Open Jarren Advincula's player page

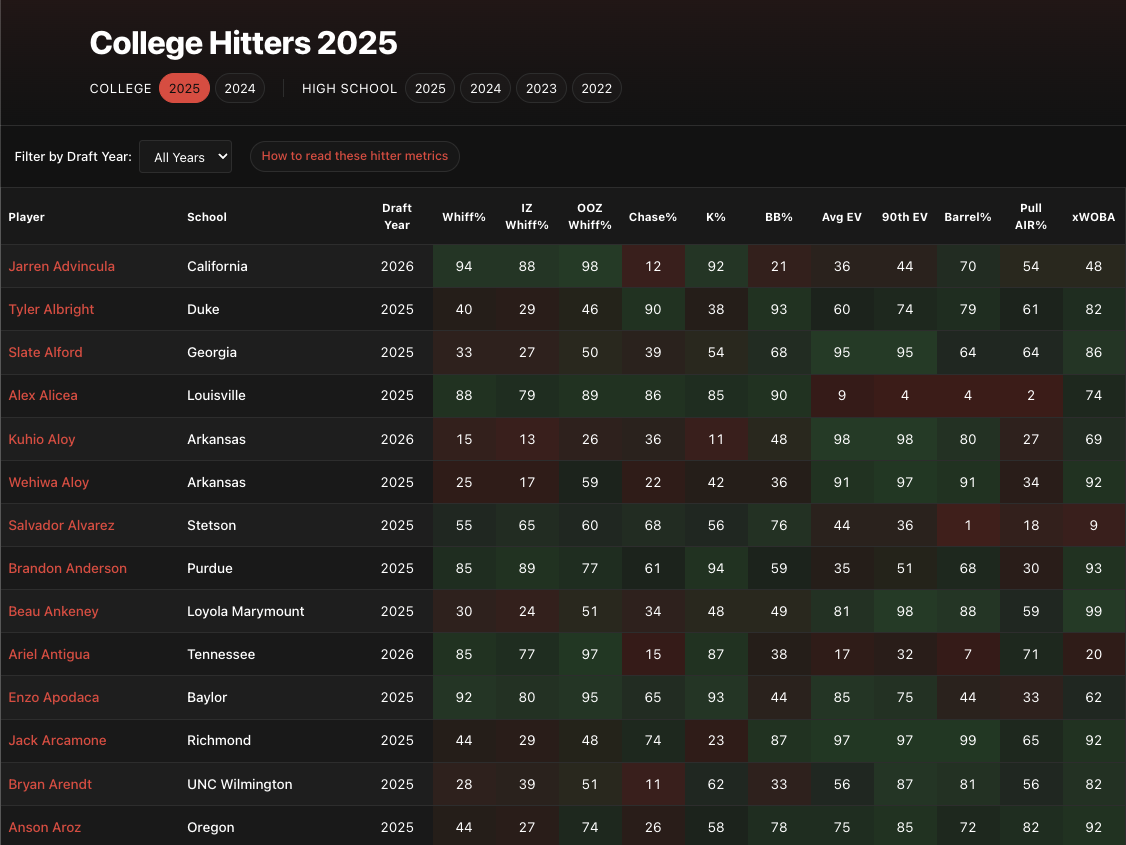point(61,266)
